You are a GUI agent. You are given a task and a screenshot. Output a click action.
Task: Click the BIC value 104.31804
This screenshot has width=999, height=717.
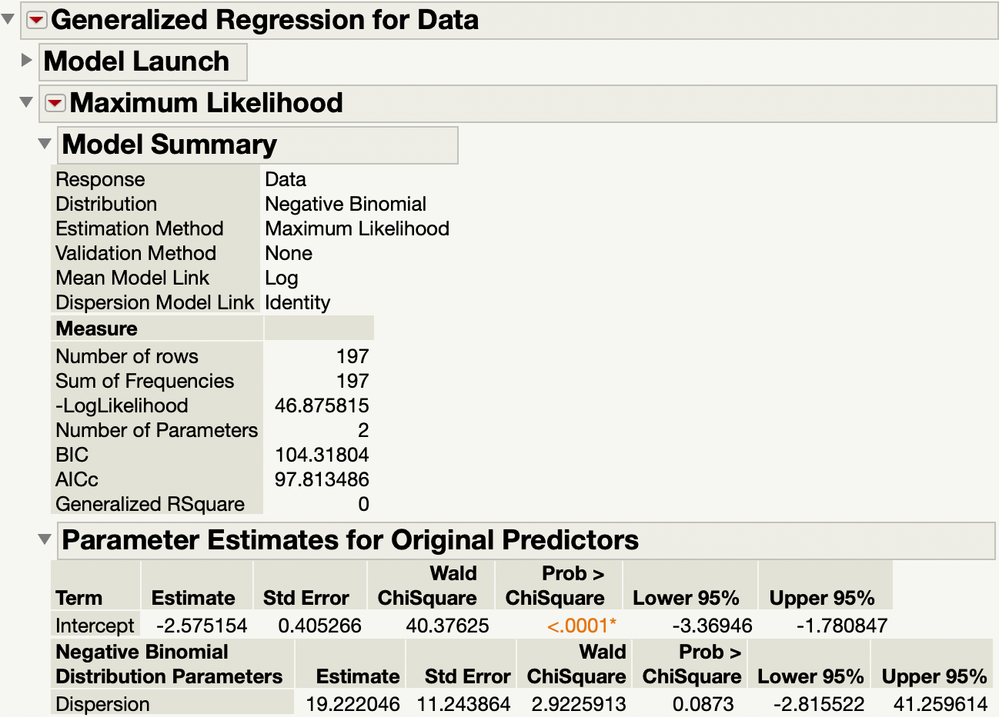point(322,455)
